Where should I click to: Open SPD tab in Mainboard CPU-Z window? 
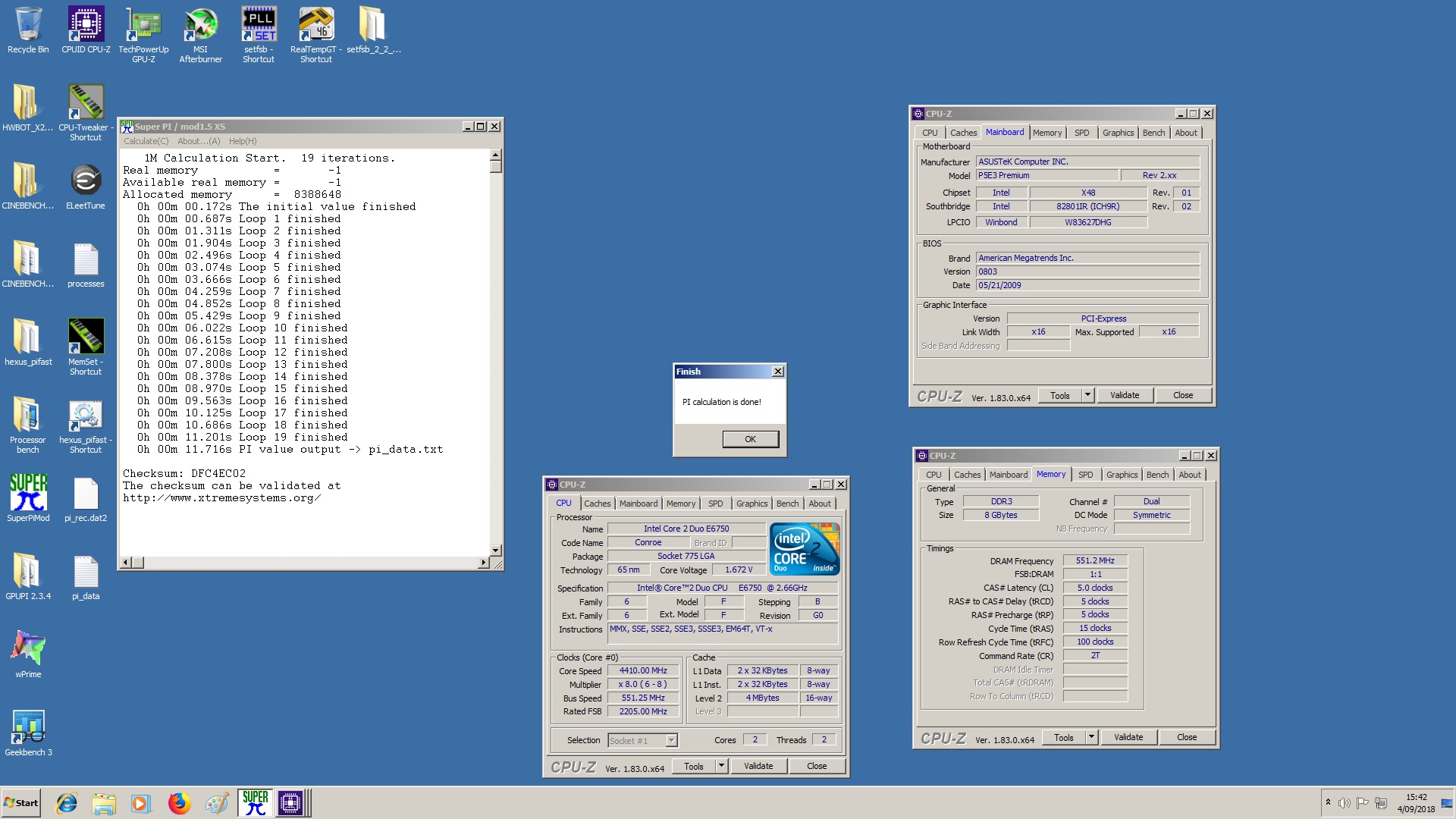1081,133
